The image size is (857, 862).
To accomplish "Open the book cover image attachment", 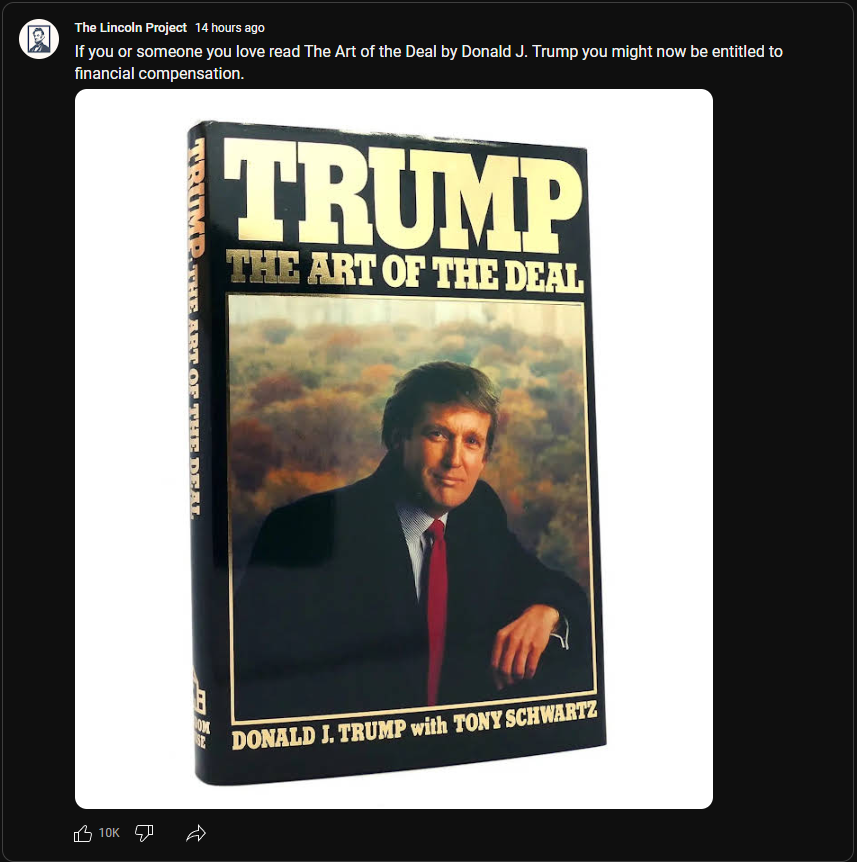I will coord(394,449).
